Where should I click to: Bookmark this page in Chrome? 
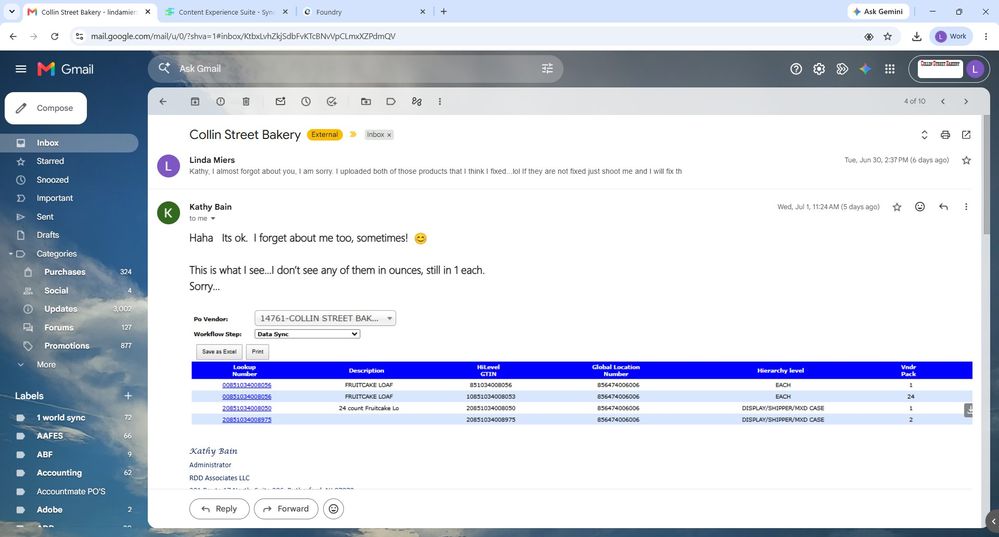888,36
